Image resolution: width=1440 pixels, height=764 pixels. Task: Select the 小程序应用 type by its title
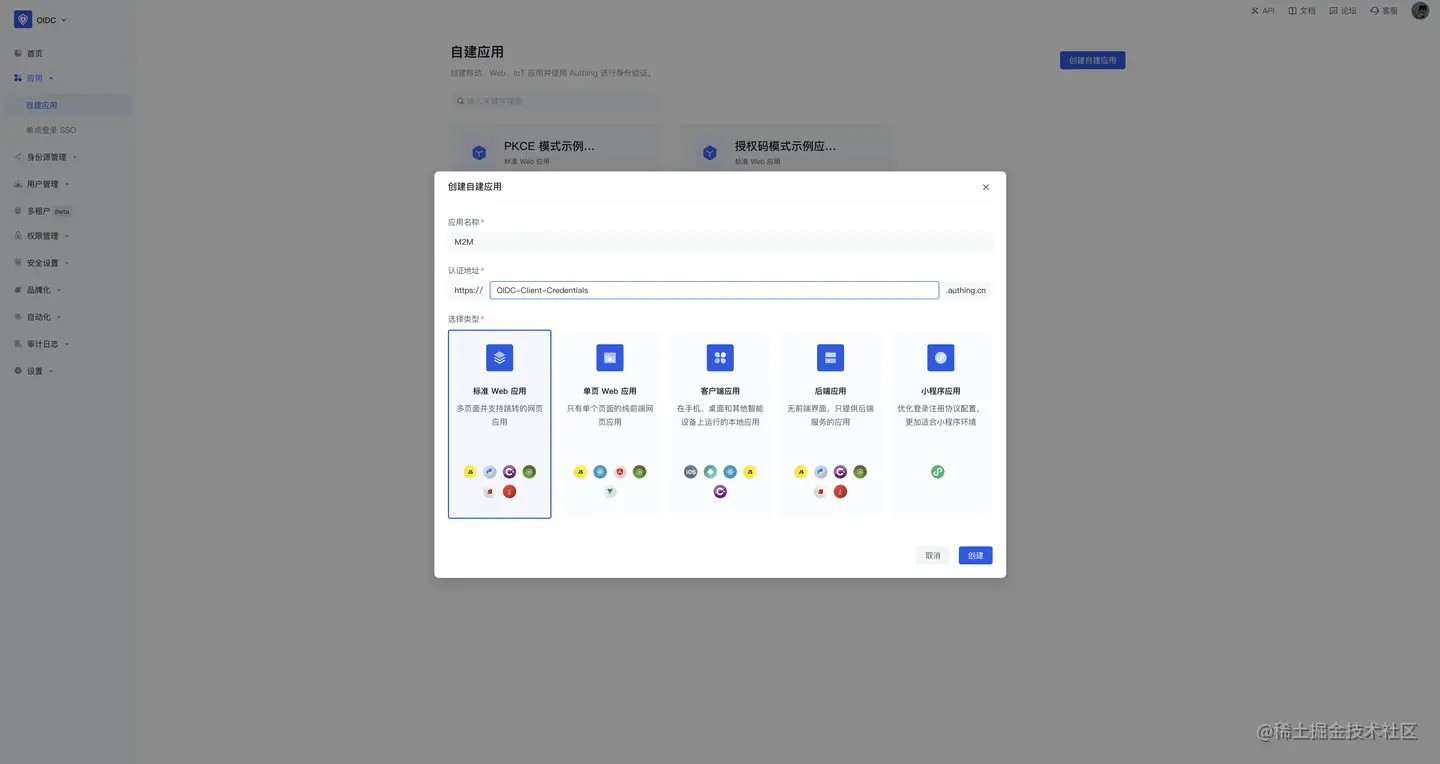941,391
